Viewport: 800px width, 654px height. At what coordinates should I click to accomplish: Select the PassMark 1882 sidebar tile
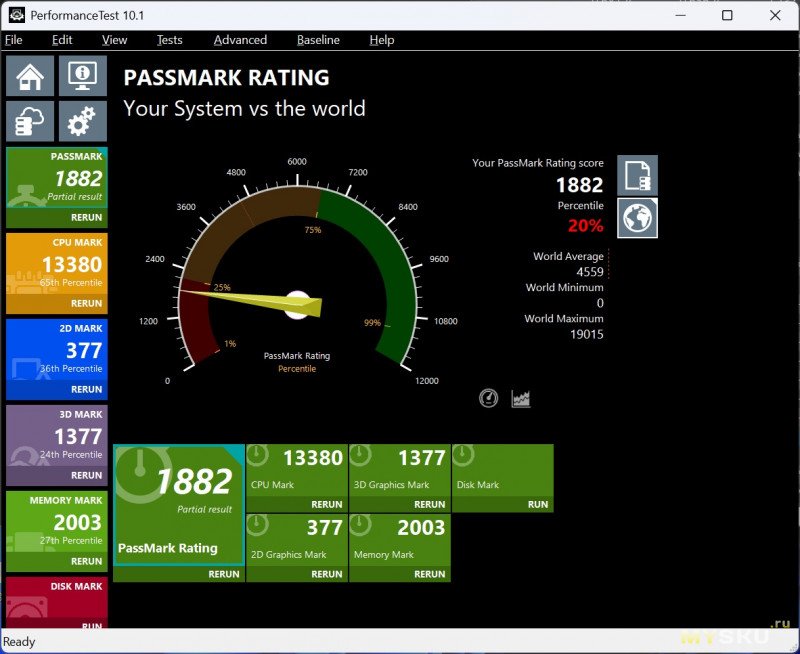[57, 178]
